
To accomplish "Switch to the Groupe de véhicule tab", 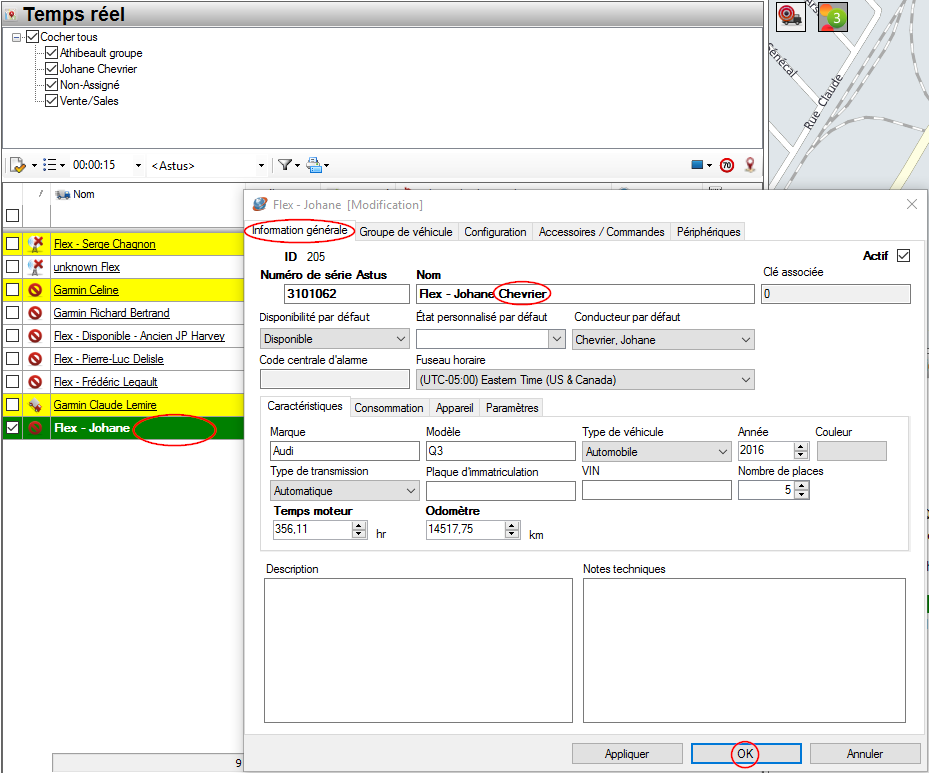I will tap(405, 232).
